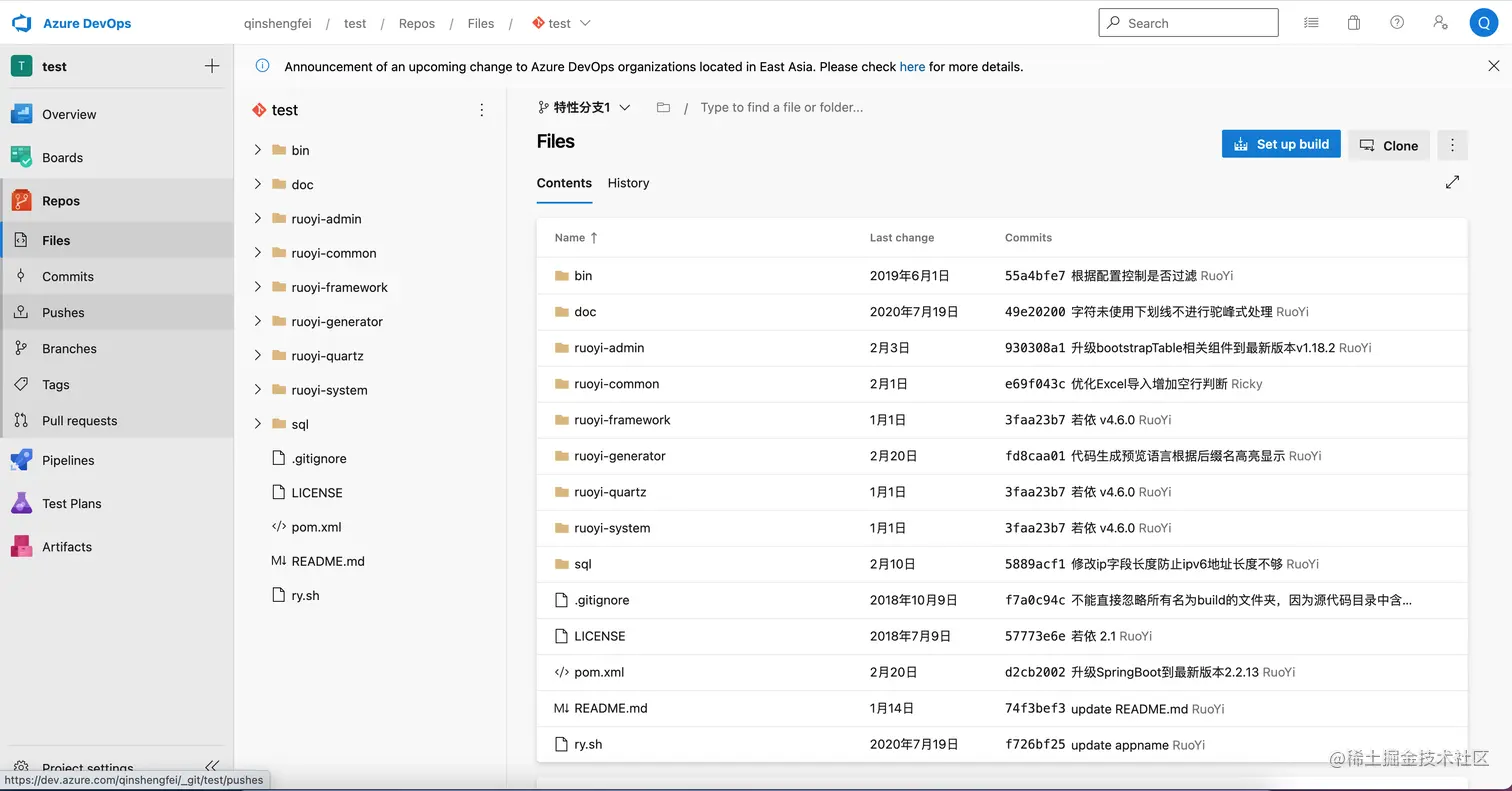This screenshot has height=791, width=1512.
Task: Open the Q user avatar menu
Action: pyautogui.click(x=1483, y=23)
